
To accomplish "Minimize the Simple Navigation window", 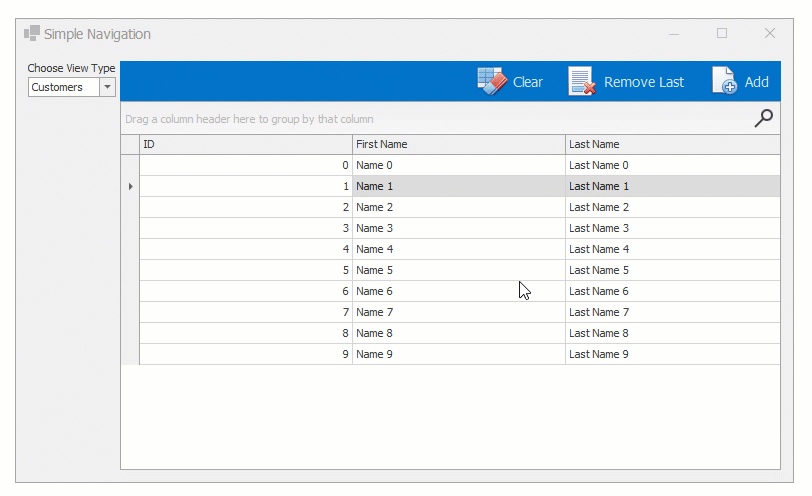I will click(674, 34).
